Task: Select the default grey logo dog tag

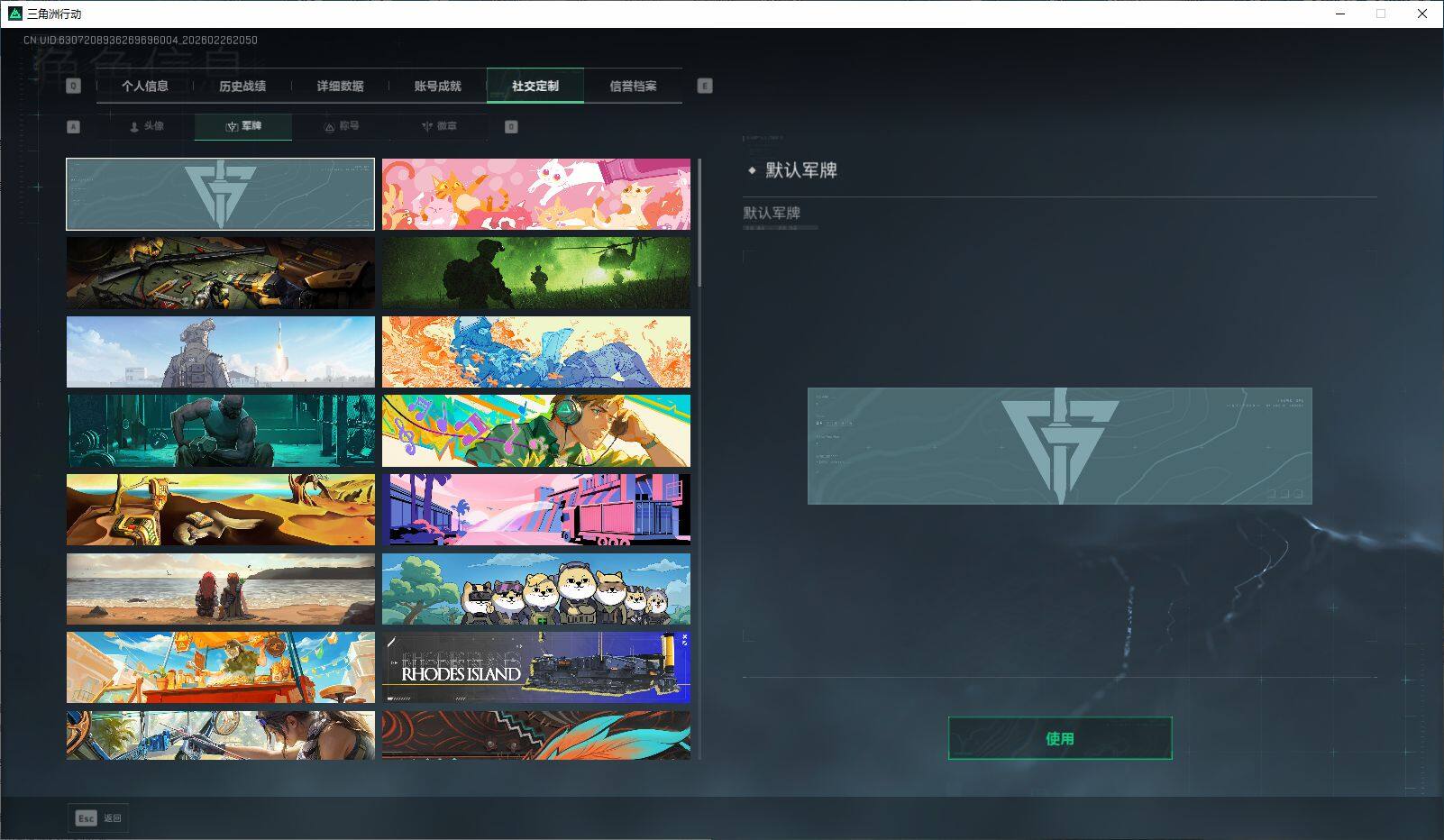Action: click(221, 194)
